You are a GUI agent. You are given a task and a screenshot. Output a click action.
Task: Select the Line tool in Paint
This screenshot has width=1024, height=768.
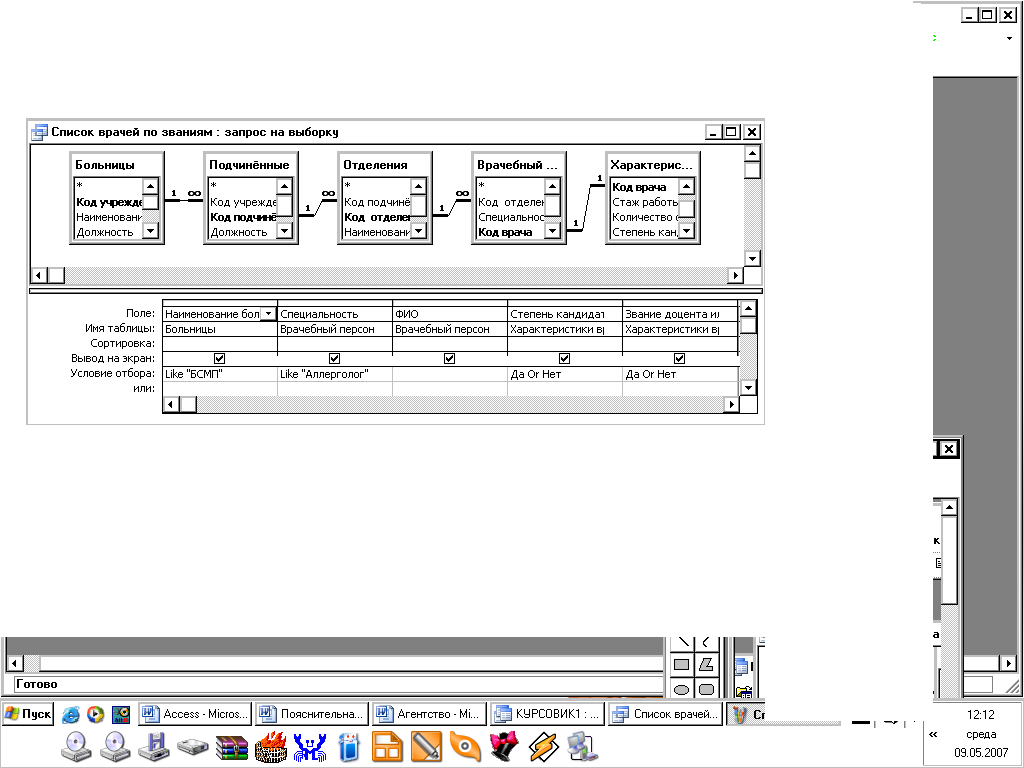(x=681, y=643)
